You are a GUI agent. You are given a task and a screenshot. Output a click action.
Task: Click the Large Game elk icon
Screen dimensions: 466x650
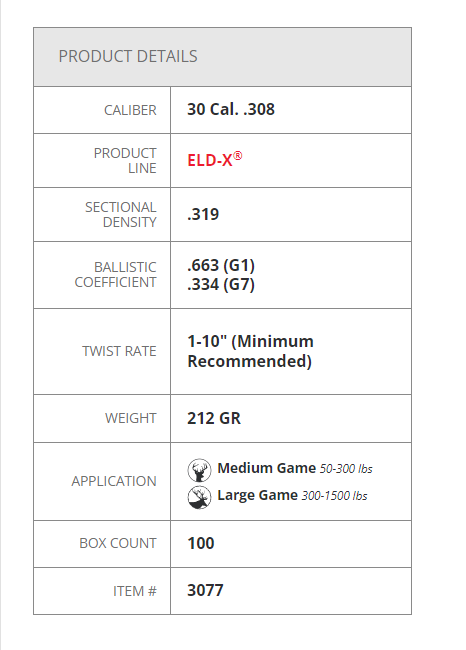point(199,497)
